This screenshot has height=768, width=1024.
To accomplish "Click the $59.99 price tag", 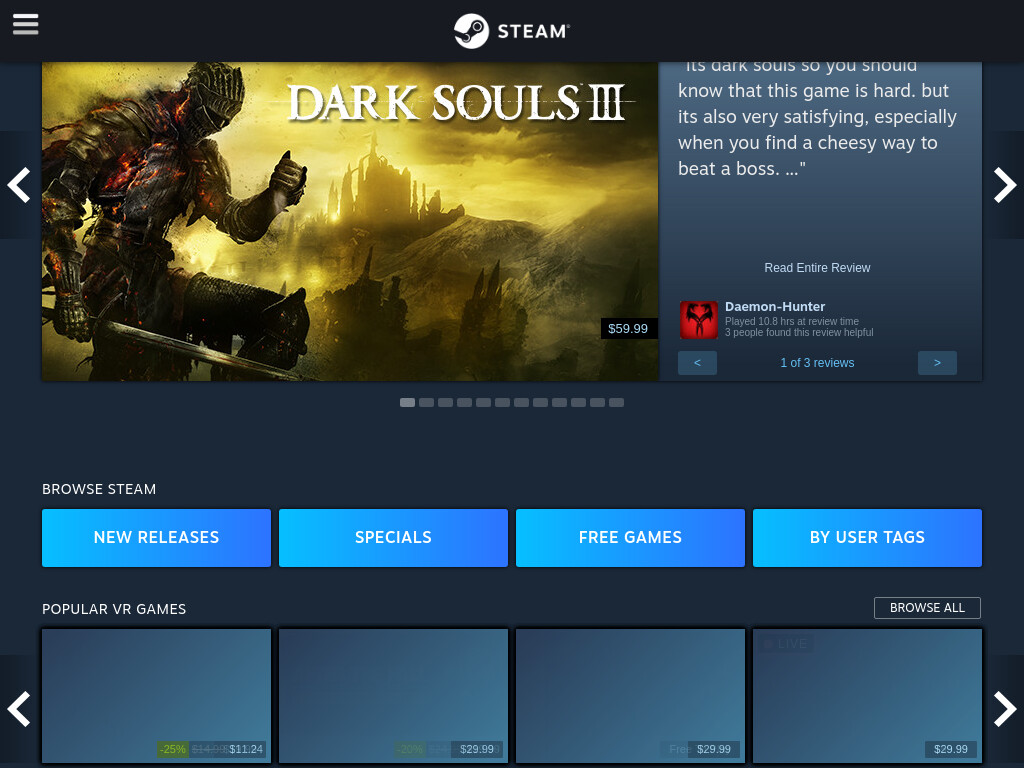I will point(628,328).
